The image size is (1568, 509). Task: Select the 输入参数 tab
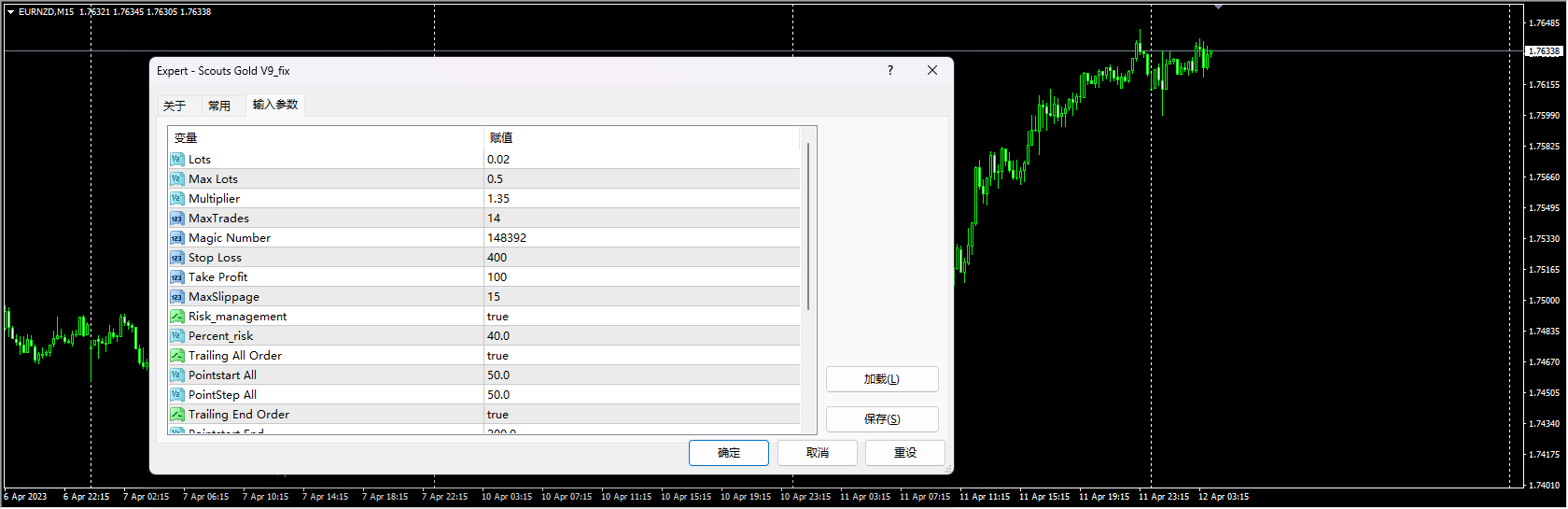coord(275,105)
